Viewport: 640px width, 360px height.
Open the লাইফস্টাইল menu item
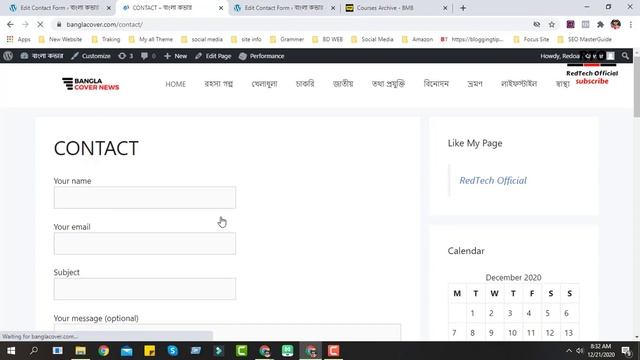[x=519, y=84]
